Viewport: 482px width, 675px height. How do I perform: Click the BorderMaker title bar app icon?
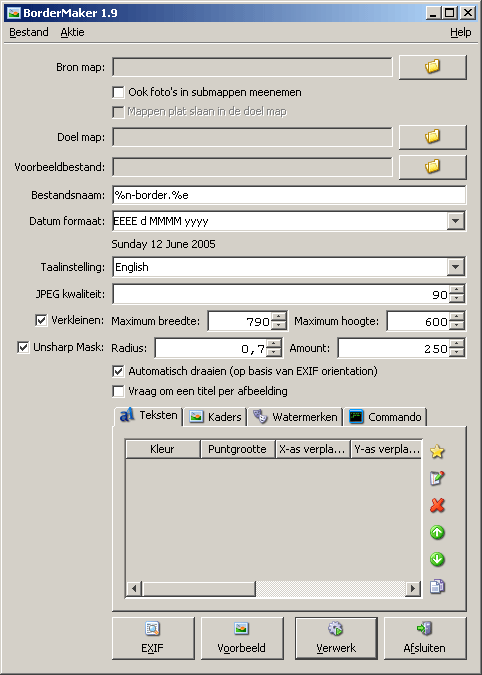(14, 13)
